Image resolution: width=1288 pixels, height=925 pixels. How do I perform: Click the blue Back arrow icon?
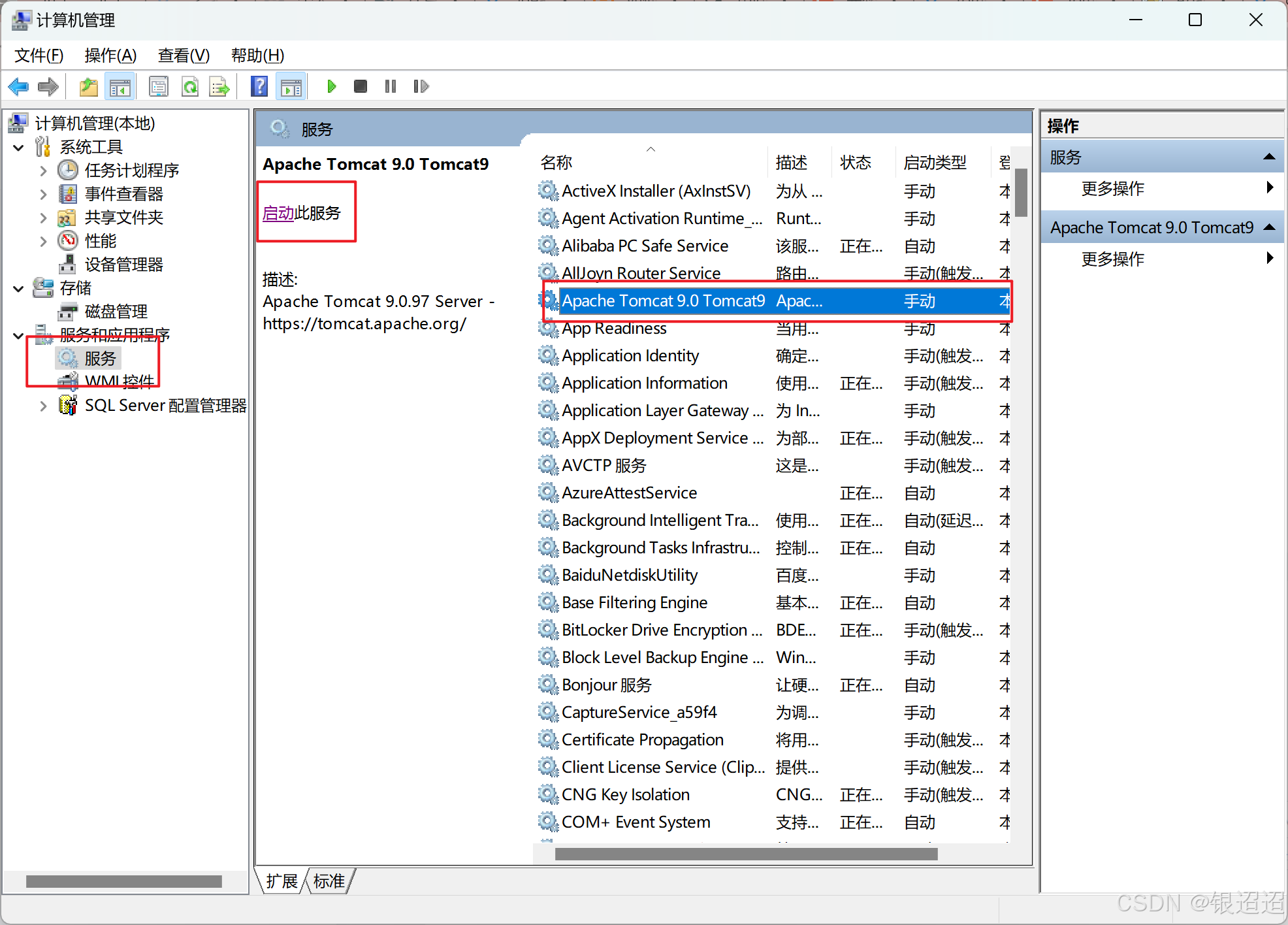[x=18, y=86]
